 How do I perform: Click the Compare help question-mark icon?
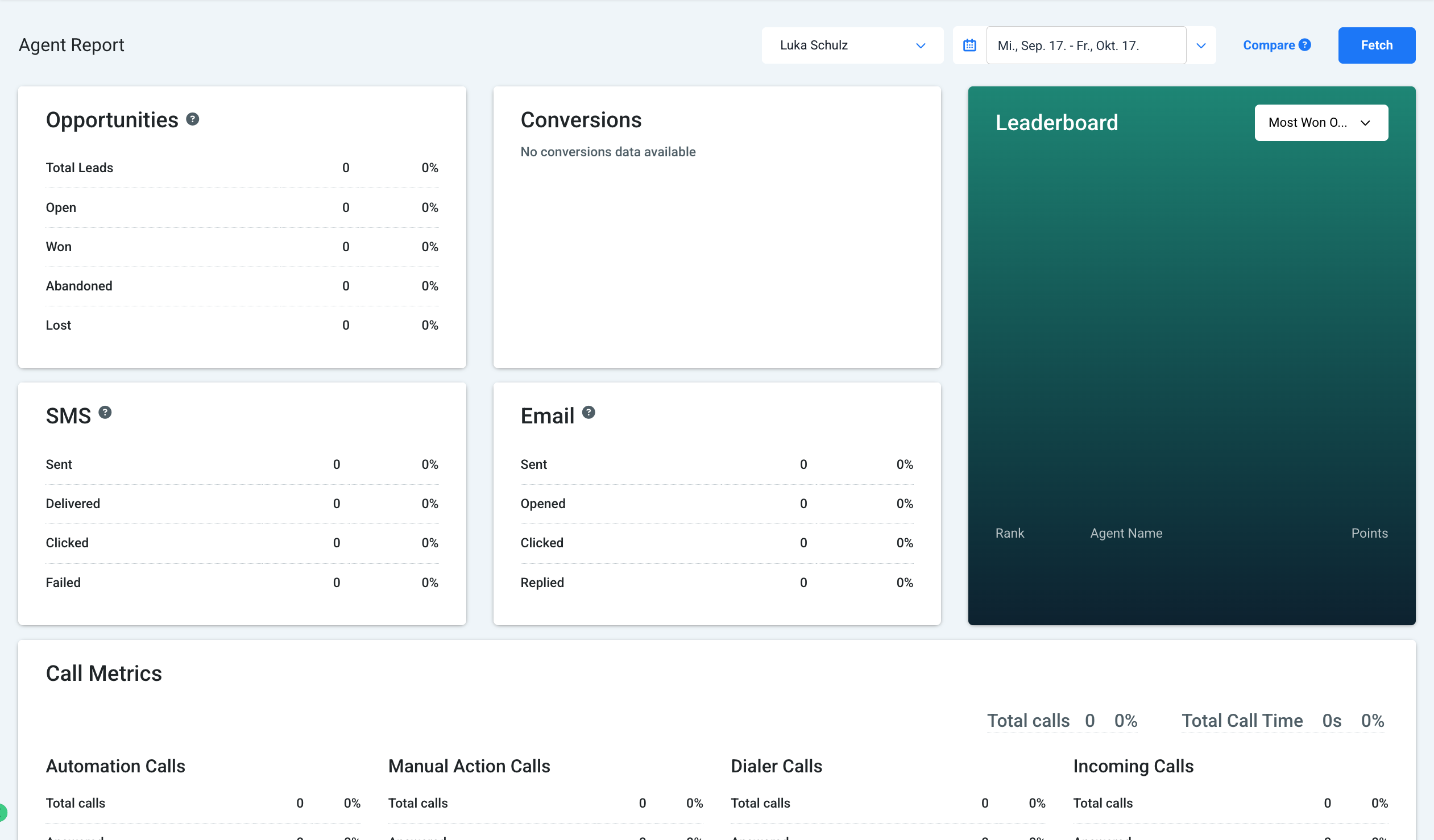point(1305,45)
